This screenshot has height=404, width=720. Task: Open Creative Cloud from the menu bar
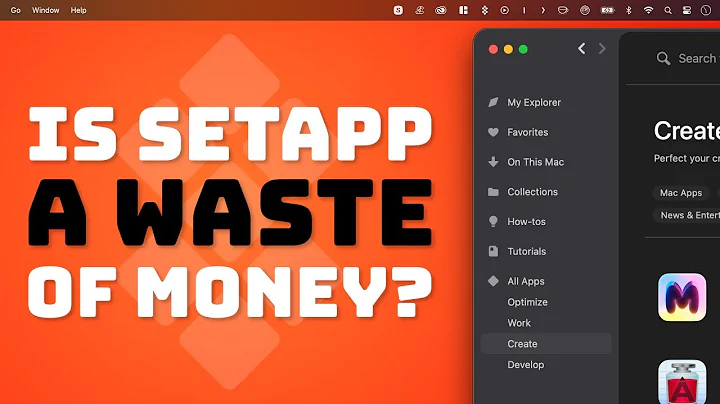click(441, 10)
